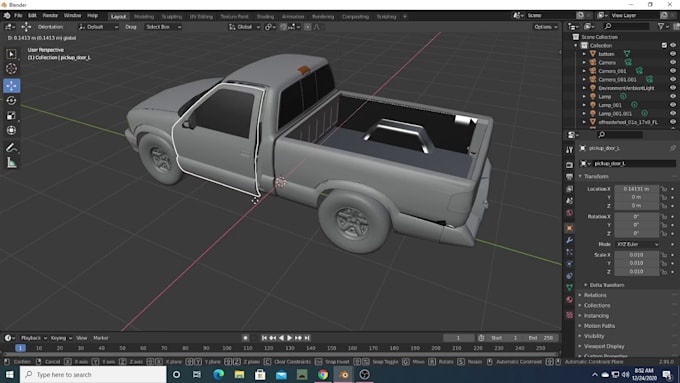
Task: Select the Rotate tool in left toolbar
Action: point(11,101)
